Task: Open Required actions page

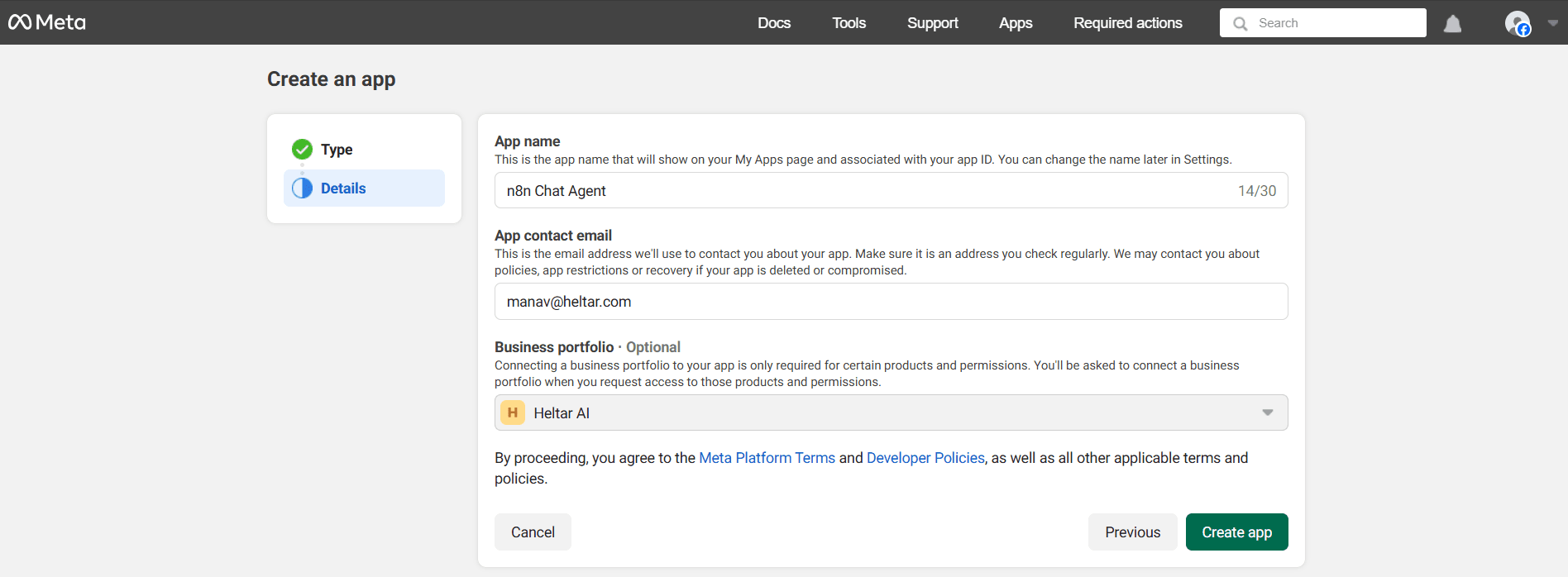Action: [x=1127, y=23]
